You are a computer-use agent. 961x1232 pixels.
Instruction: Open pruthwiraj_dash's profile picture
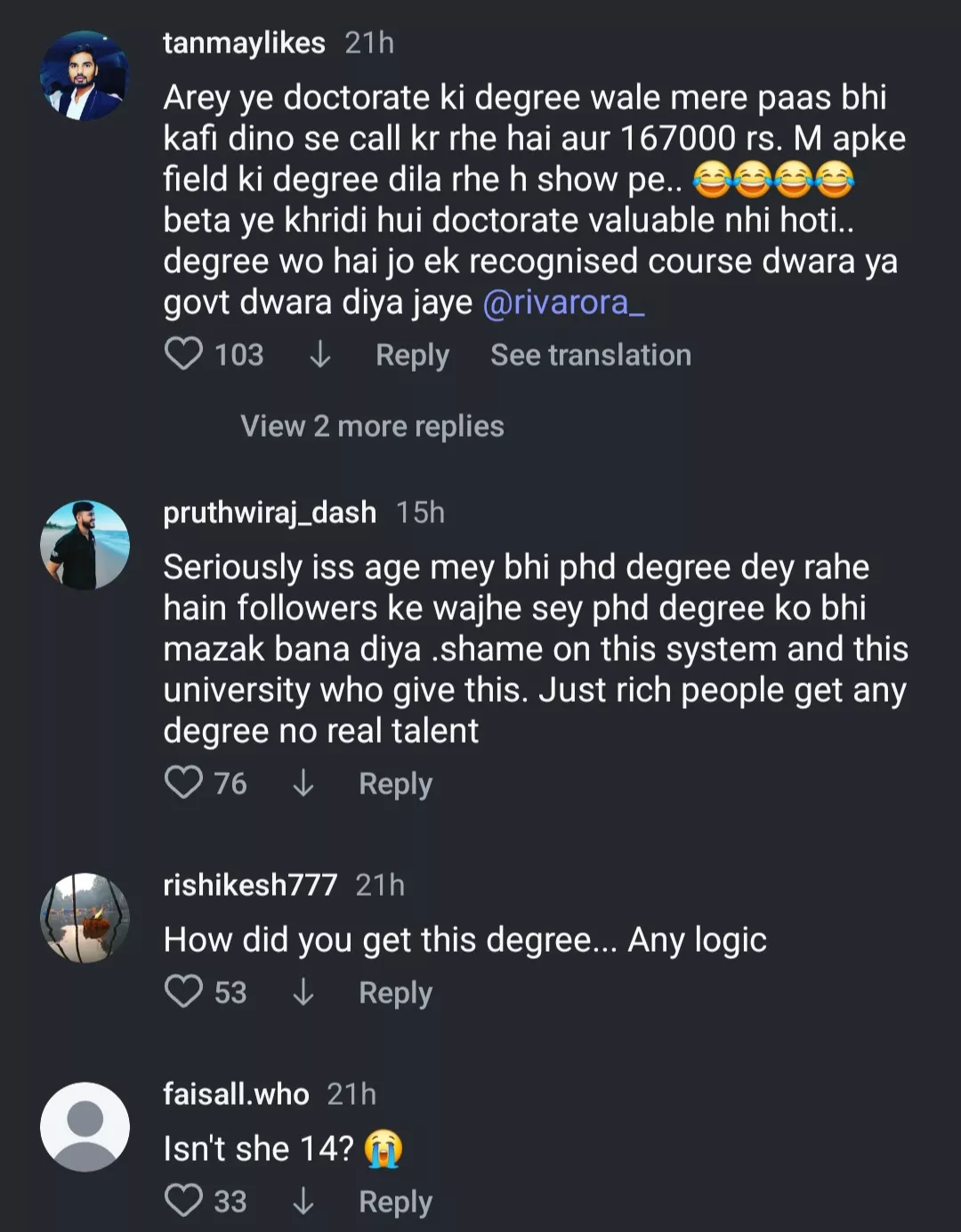coord(85,544)
